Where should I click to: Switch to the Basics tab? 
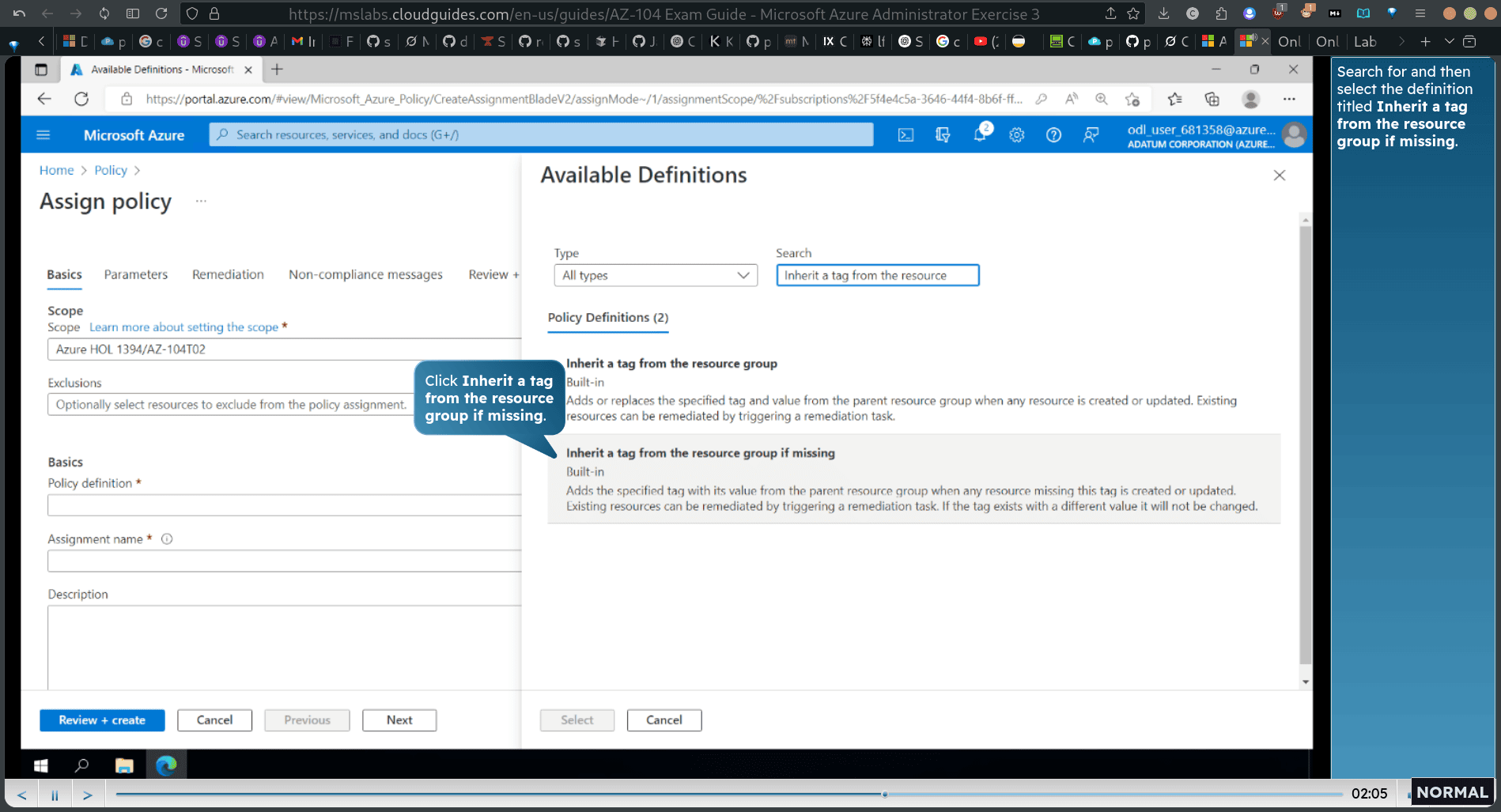coord(64,274)
